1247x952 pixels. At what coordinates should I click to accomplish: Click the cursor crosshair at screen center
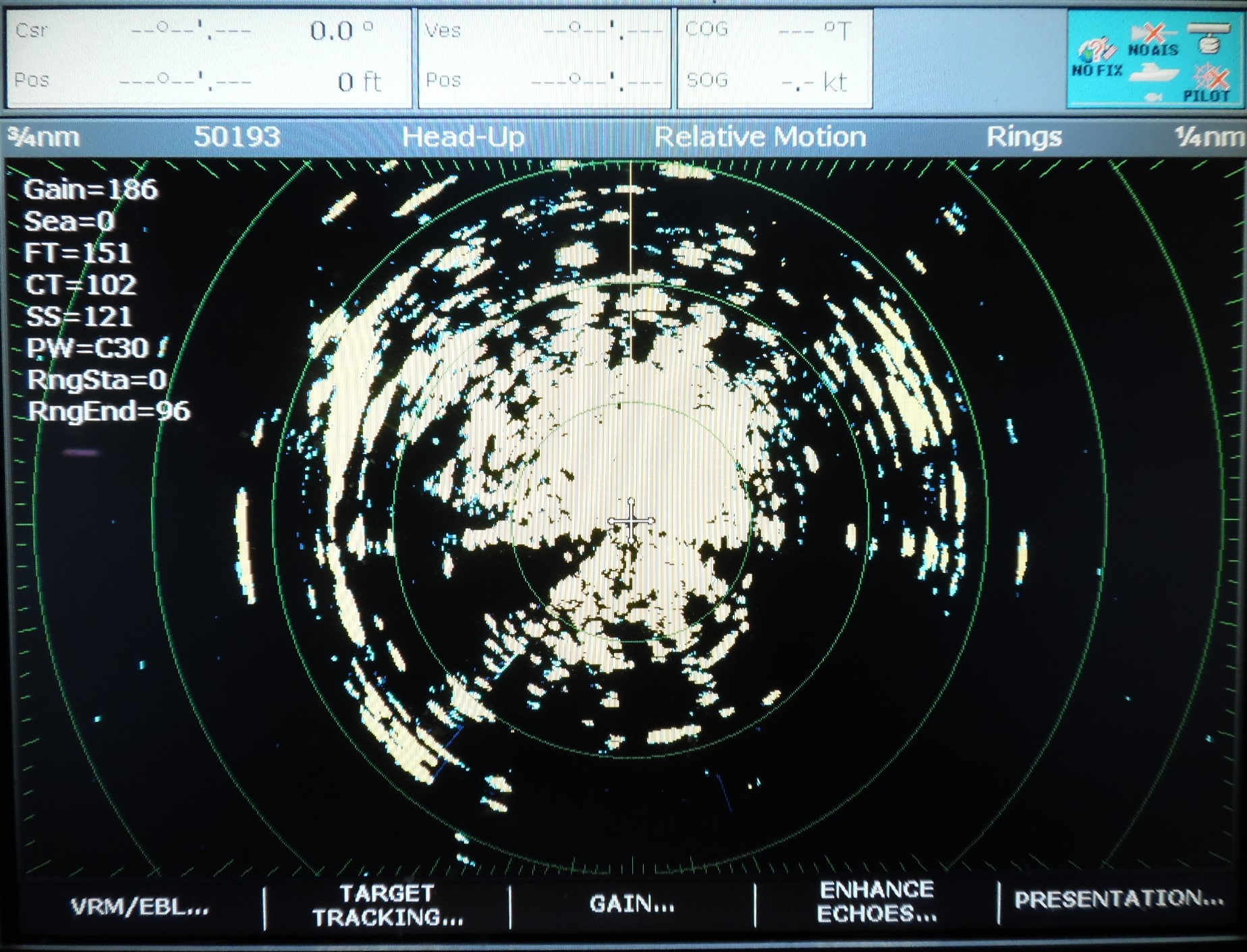631,520
